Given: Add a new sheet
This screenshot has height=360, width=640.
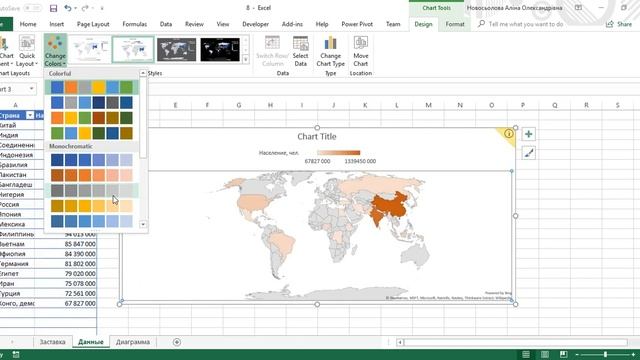Looking at the screenshot, I should tap(177, 342).
